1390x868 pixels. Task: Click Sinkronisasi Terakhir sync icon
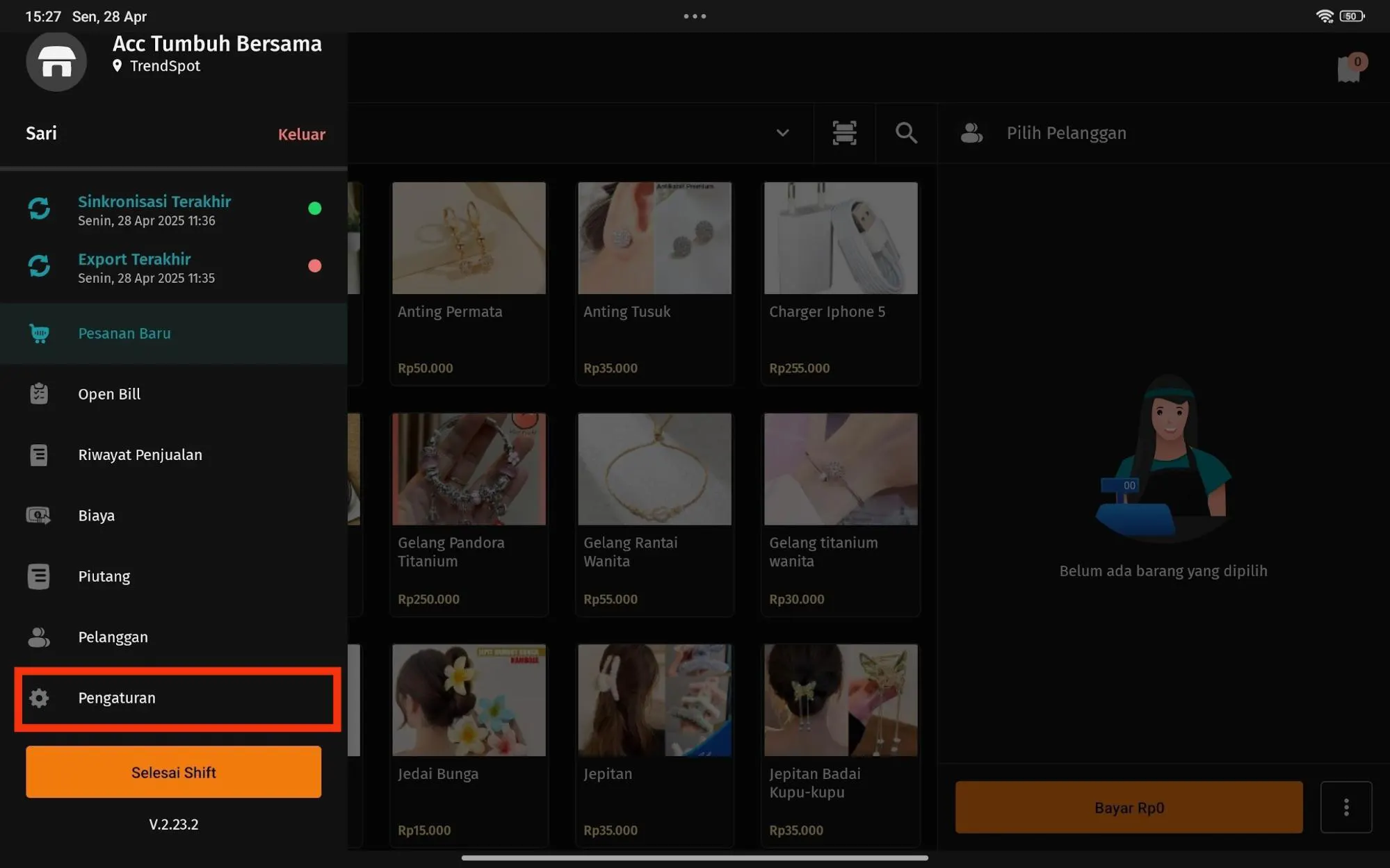point(40,208)
